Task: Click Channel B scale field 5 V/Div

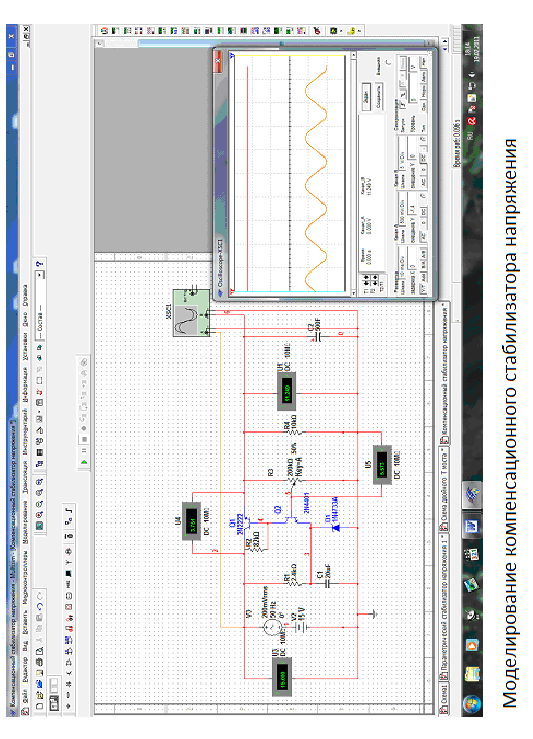Action: click(402, 154)
